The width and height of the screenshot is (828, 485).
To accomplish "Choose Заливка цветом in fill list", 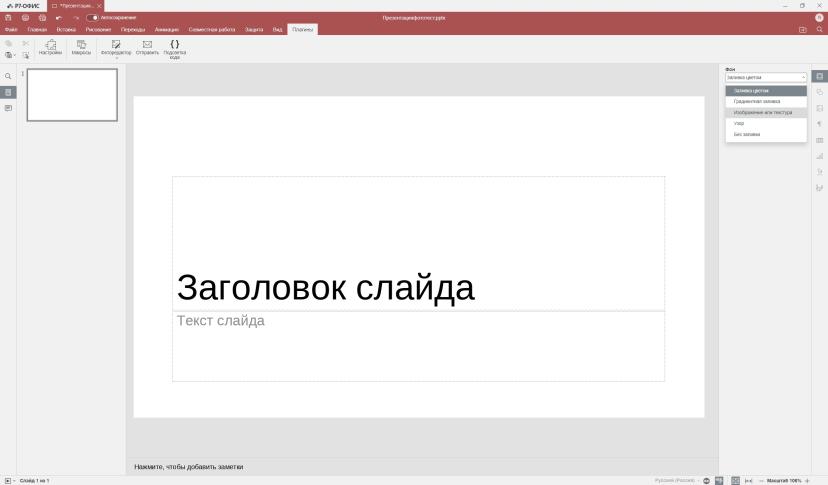I will point(766,91).
